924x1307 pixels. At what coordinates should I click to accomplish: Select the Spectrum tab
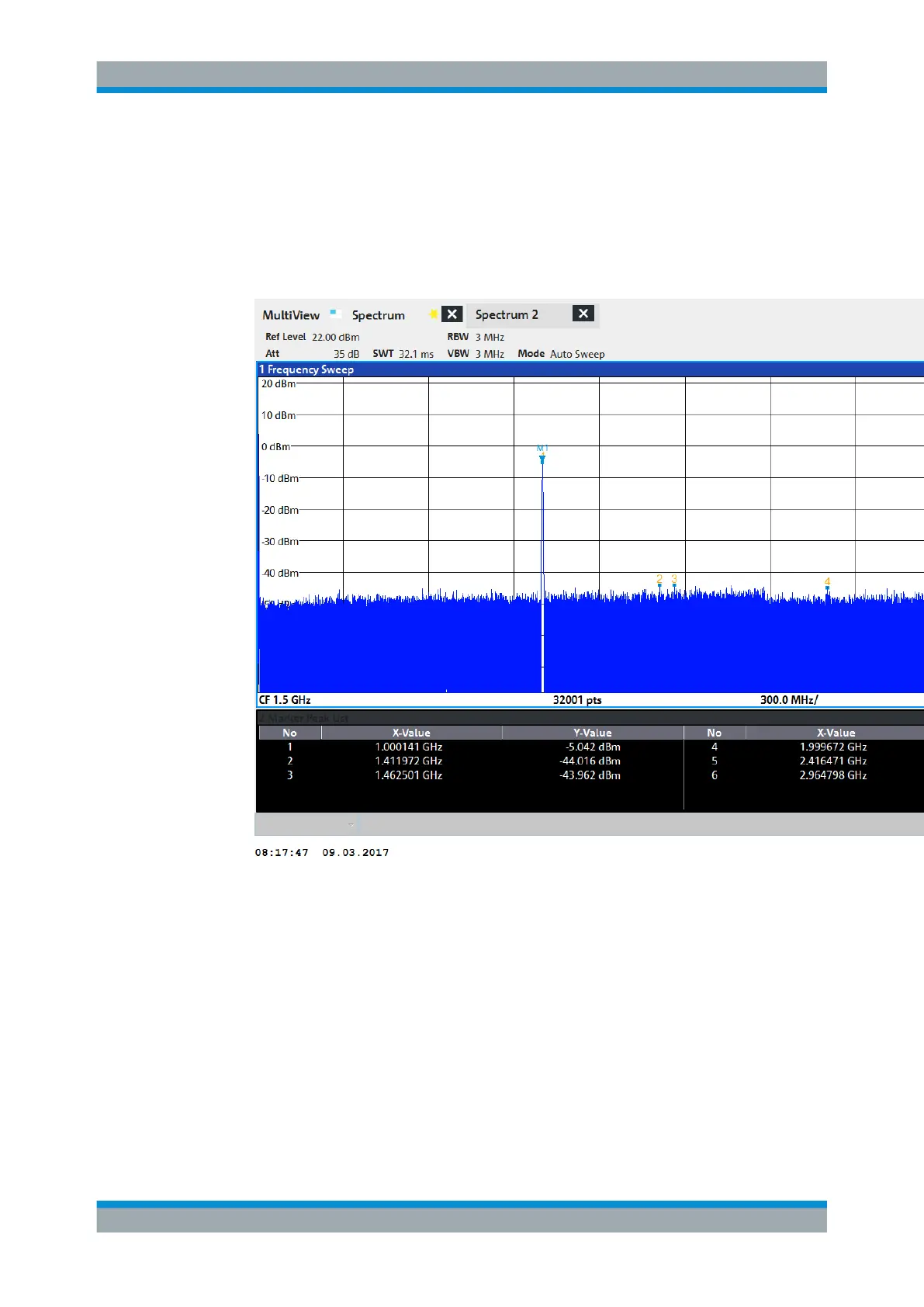(x=379, y=315)
